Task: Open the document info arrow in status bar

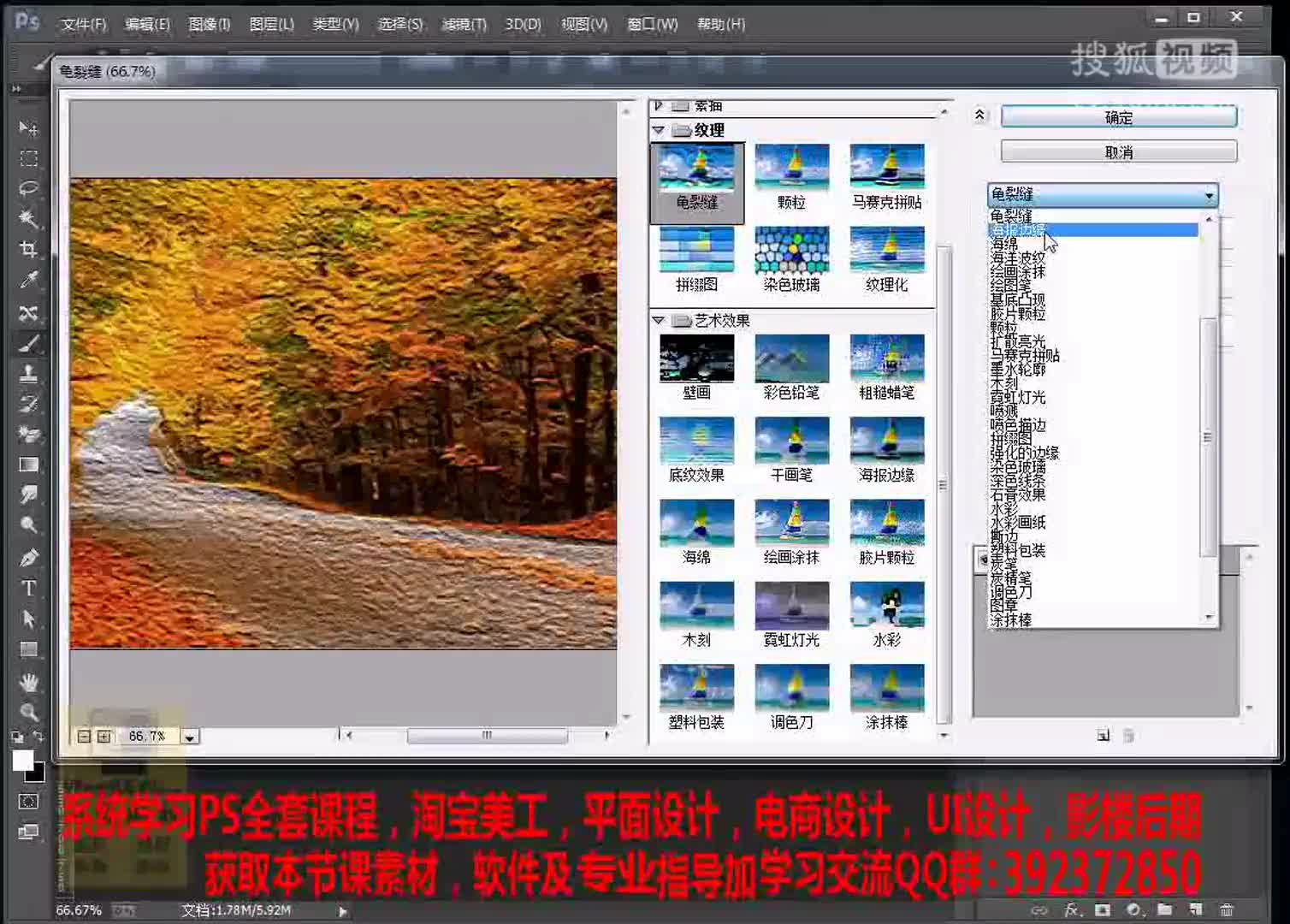Action: (342, 911)
